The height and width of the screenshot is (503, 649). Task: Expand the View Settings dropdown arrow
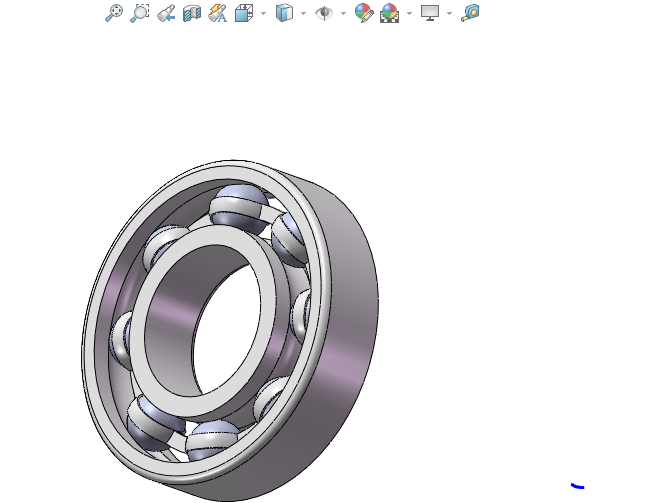[449, 13]
